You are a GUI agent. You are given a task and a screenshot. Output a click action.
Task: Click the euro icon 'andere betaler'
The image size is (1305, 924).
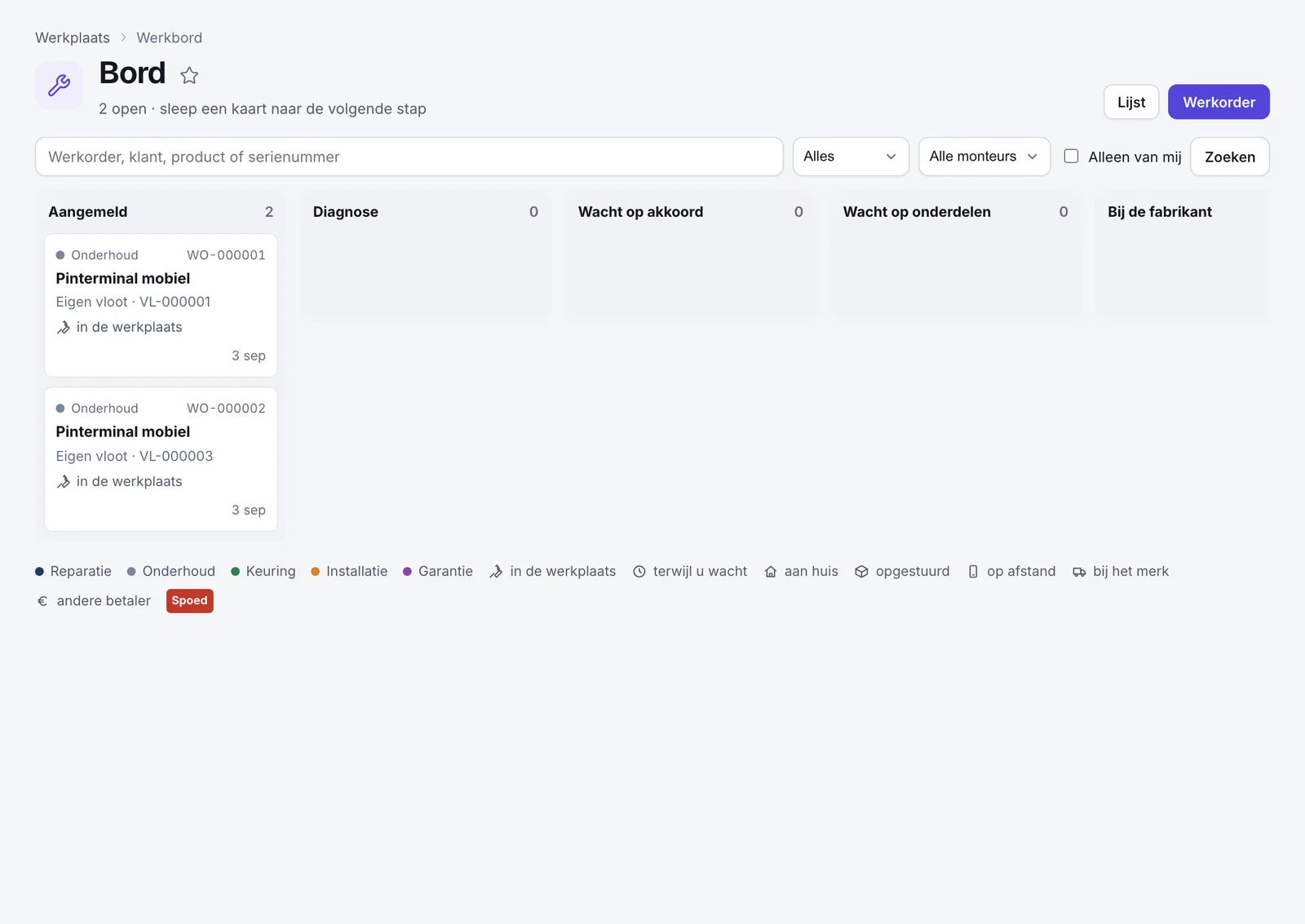pyautogui.click(x=42, y=601)
